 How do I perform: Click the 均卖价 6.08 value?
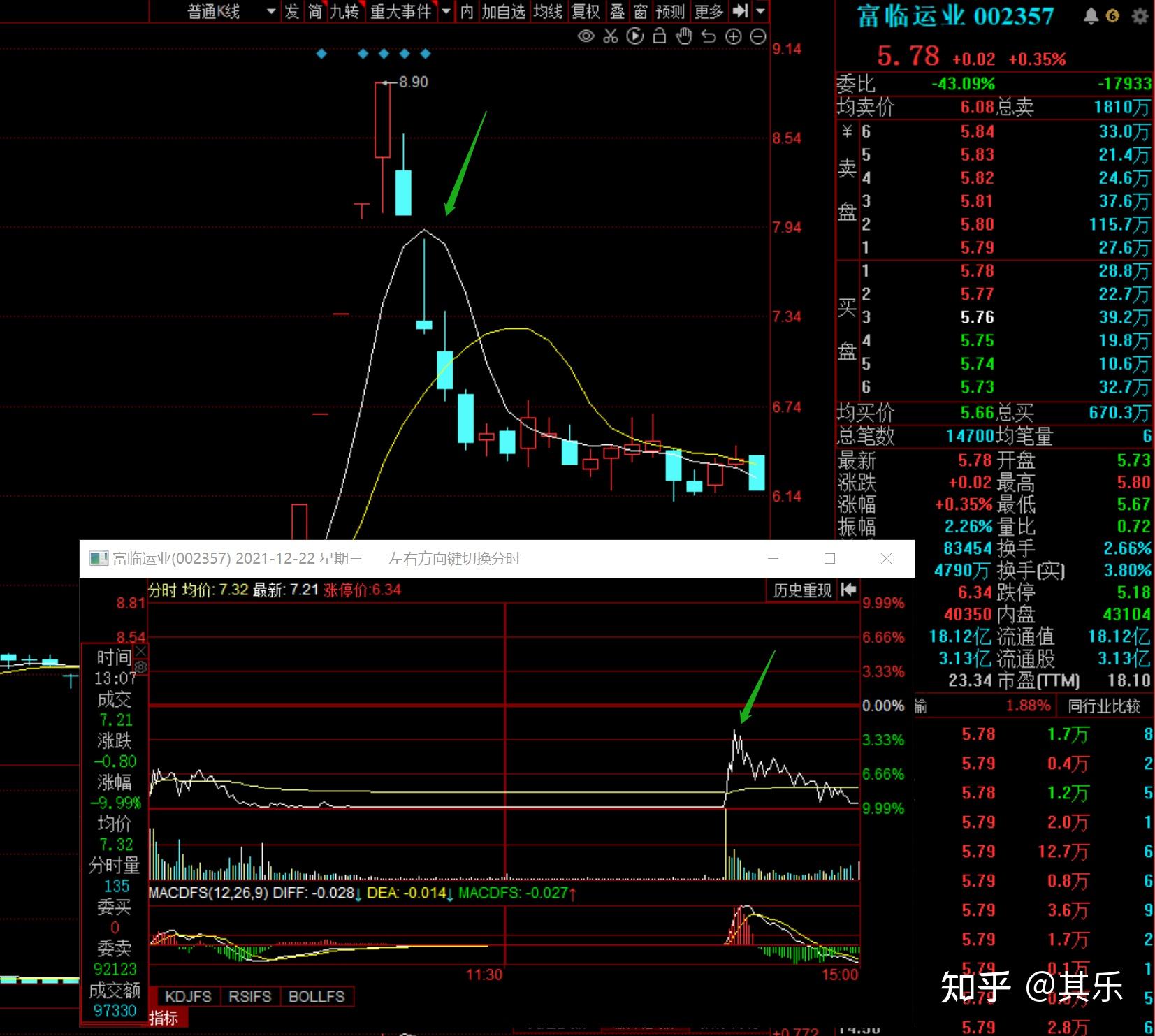tap(977, 107)
